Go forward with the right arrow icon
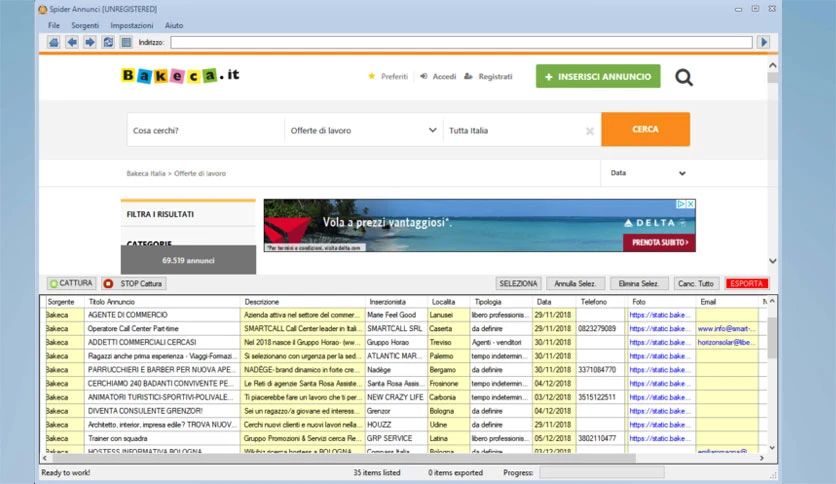The image size is (836, 484). (90, 42)
